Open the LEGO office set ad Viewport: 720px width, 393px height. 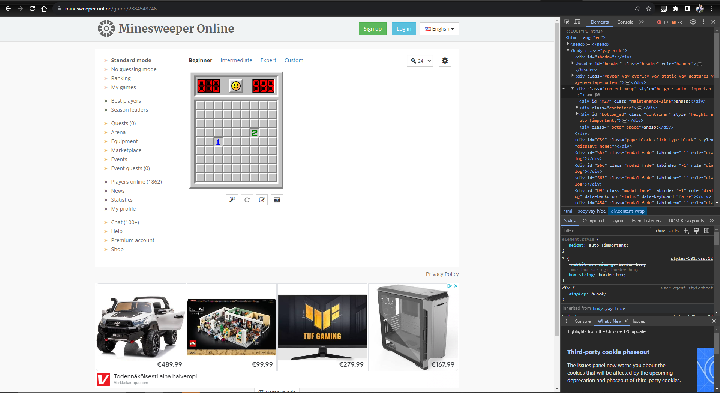(x=231, y=326)
